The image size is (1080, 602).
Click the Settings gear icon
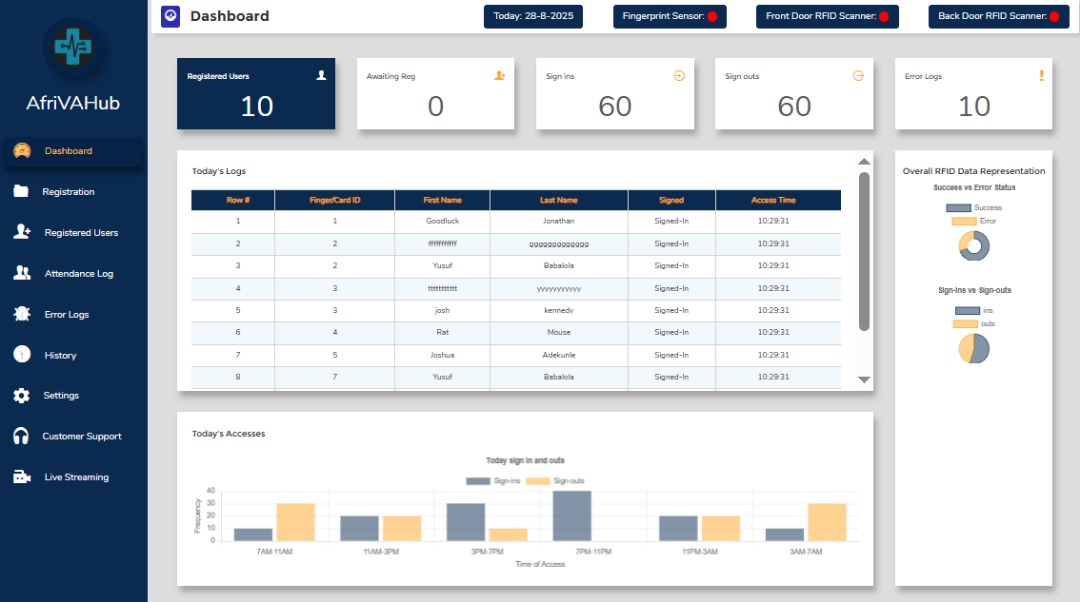coord(22,396)
